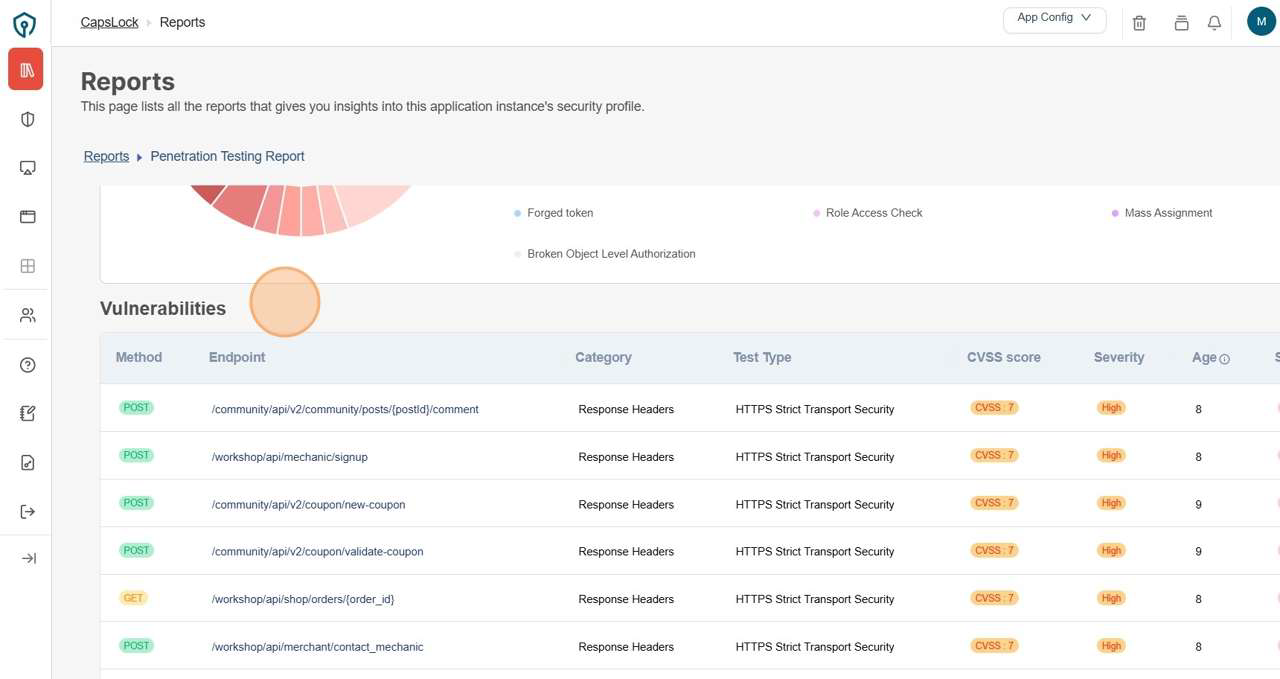Select the /workshop/api/mechanic/signup endpoint row
Screen dimensions: 1280x679
pyautogui.click(x=290, y=457)
